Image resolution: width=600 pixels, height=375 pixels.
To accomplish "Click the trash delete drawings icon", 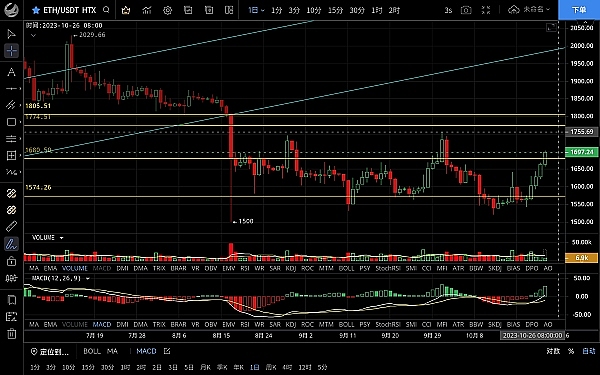I will point(11,333).
